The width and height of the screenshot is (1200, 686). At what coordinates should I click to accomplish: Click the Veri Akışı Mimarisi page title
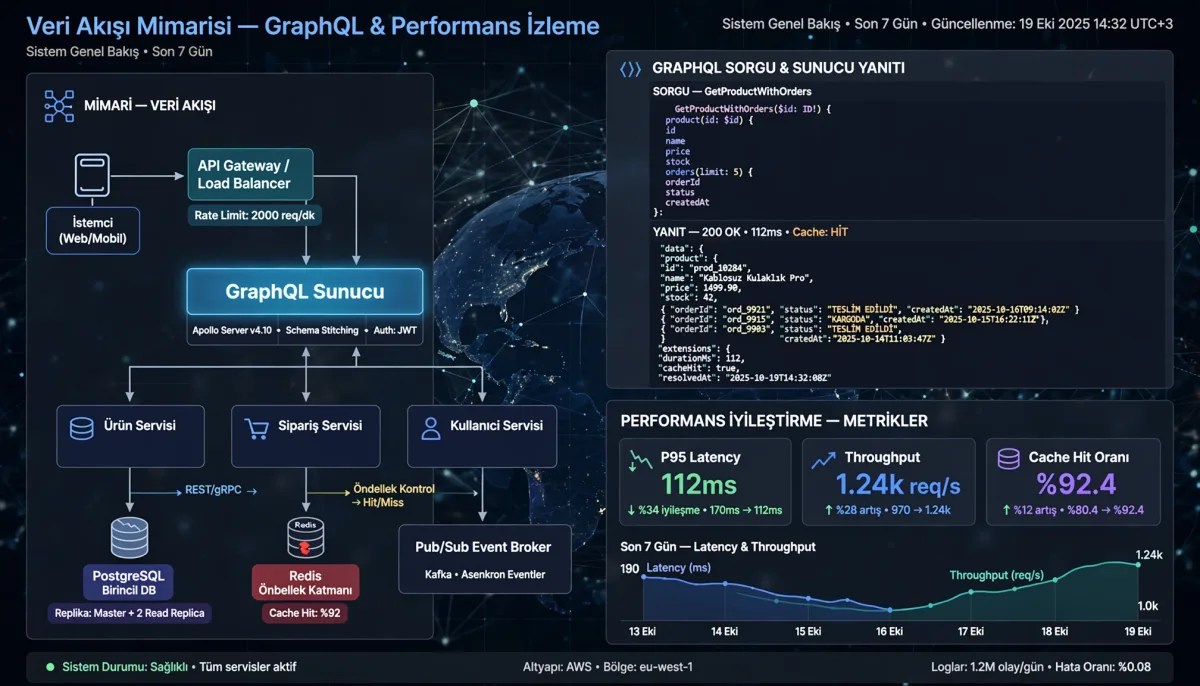pyautogui.click(x=314, y=26)
